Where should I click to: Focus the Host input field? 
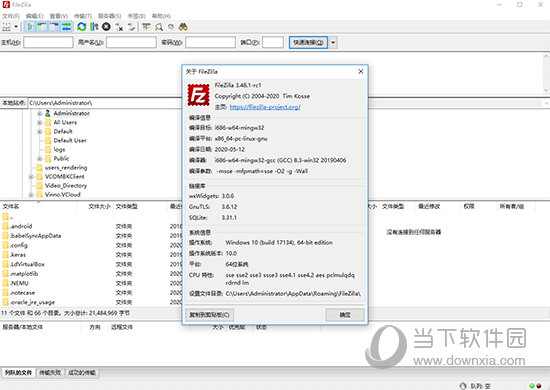point(48,42)
